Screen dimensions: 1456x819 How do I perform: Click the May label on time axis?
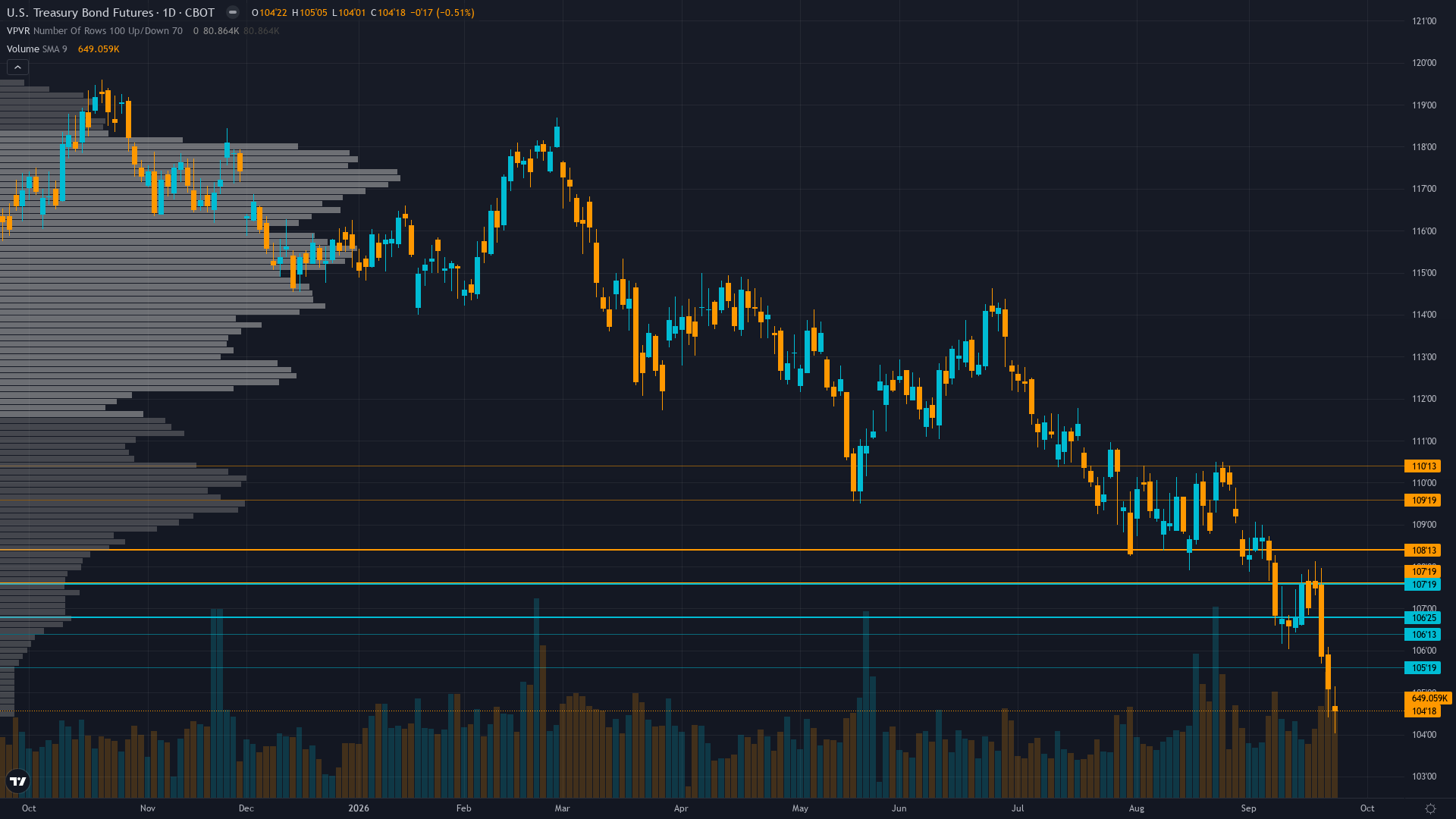click(800, 808)
